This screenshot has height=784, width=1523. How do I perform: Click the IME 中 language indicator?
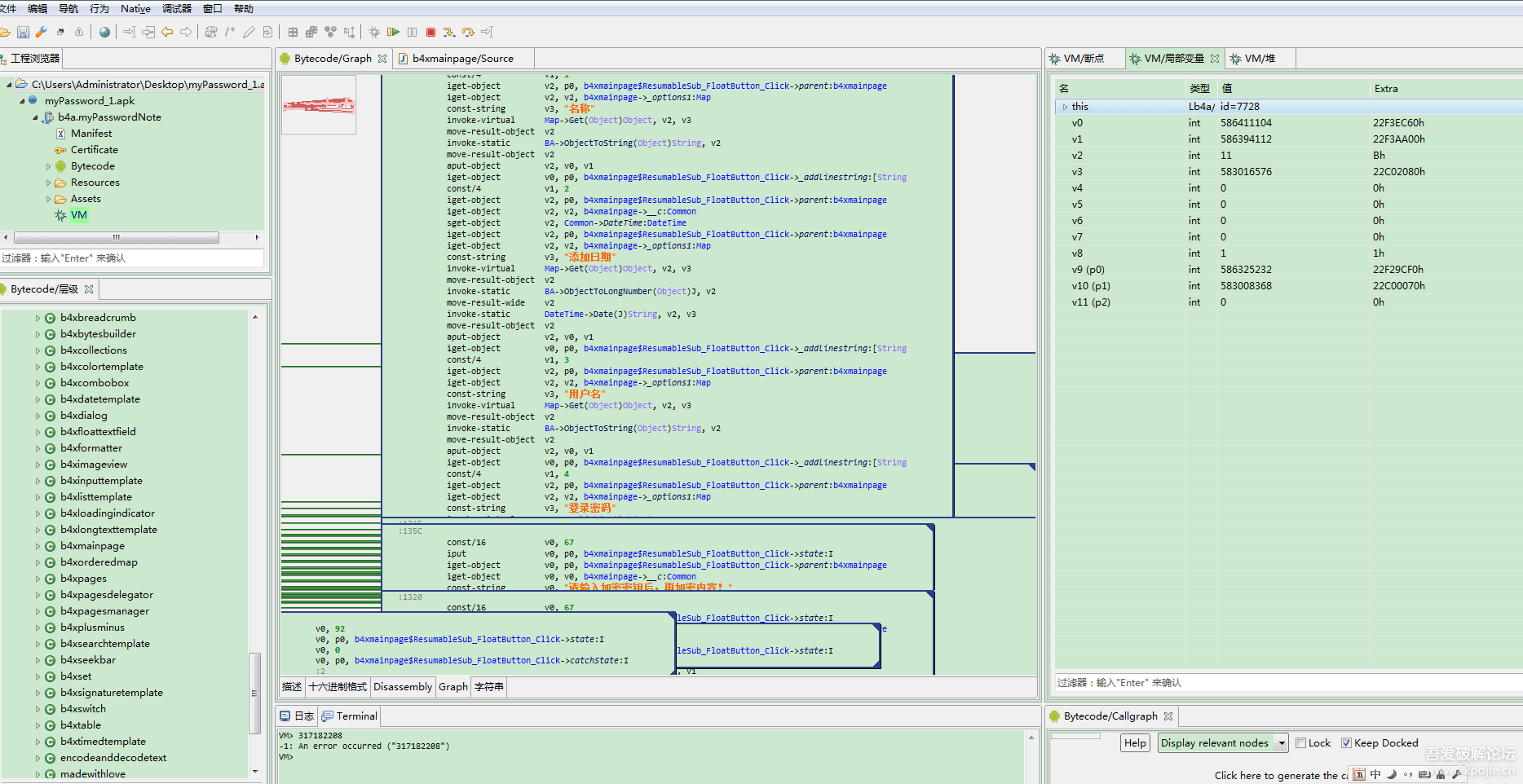pyautogui.click(x=1375, y=775)
